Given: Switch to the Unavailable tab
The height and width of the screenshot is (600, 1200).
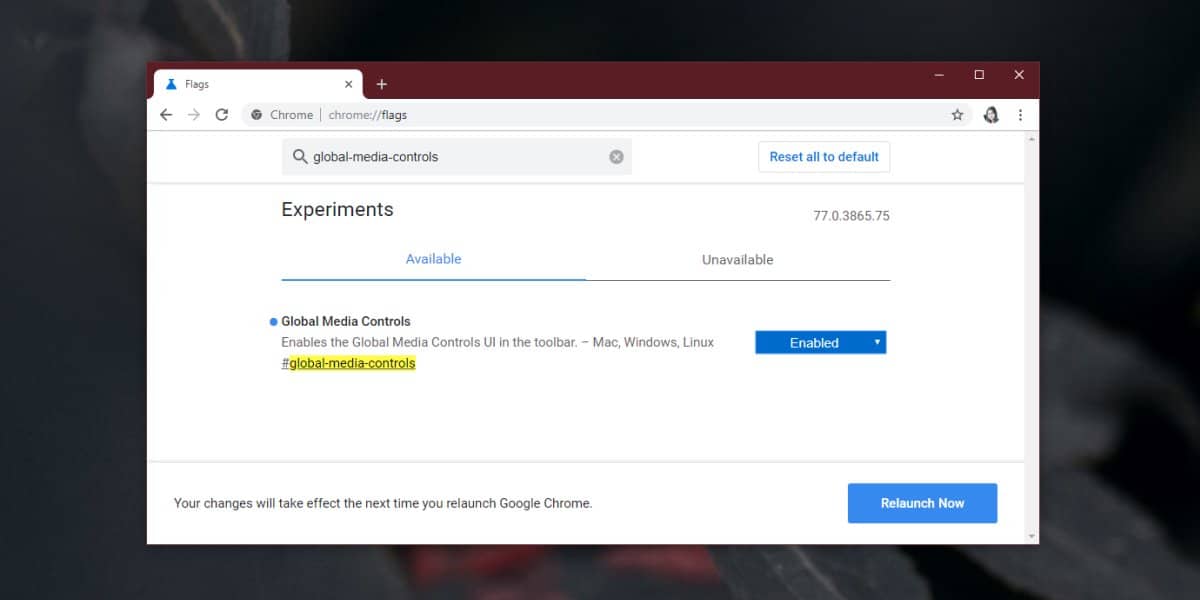Looking at the screenshot, I should (737, 260).
